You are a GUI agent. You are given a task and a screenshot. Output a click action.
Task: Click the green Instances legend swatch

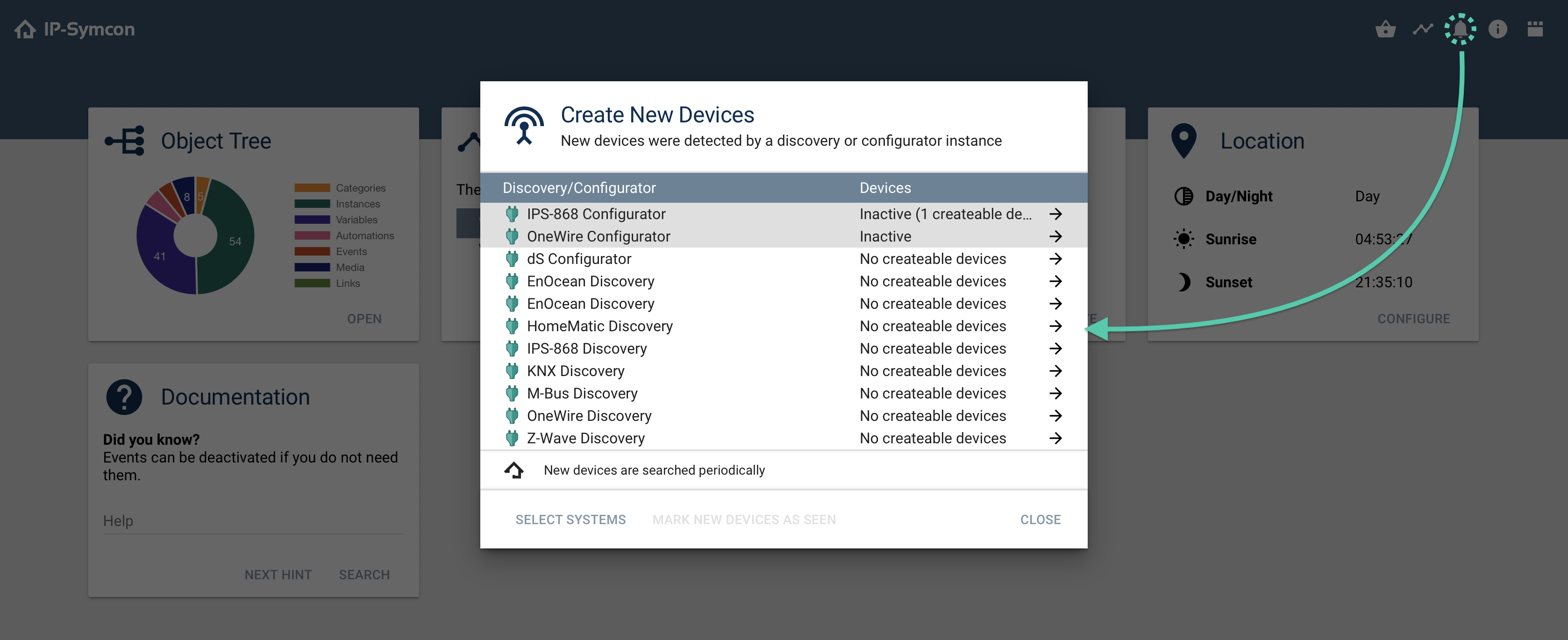311,204
